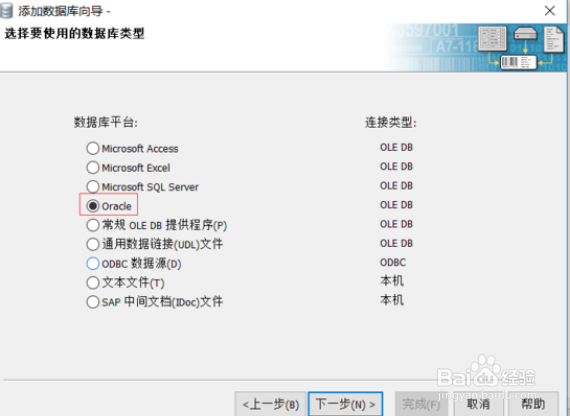Select 通用数据链接(UDL)文件 radio button
Screen dimensions: 570x416
tap(93, 244)
